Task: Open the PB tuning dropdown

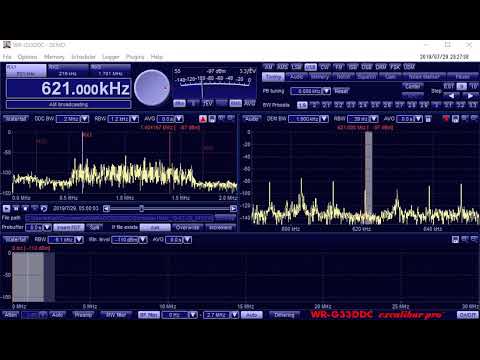Action: pos(327,91)
